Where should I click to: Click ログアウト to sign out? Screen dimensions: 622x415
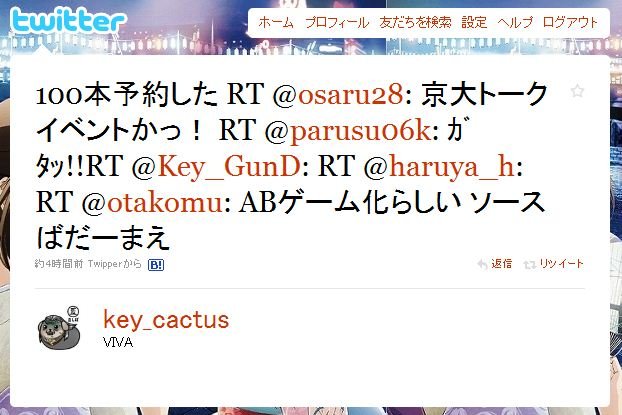pos(570,23)
